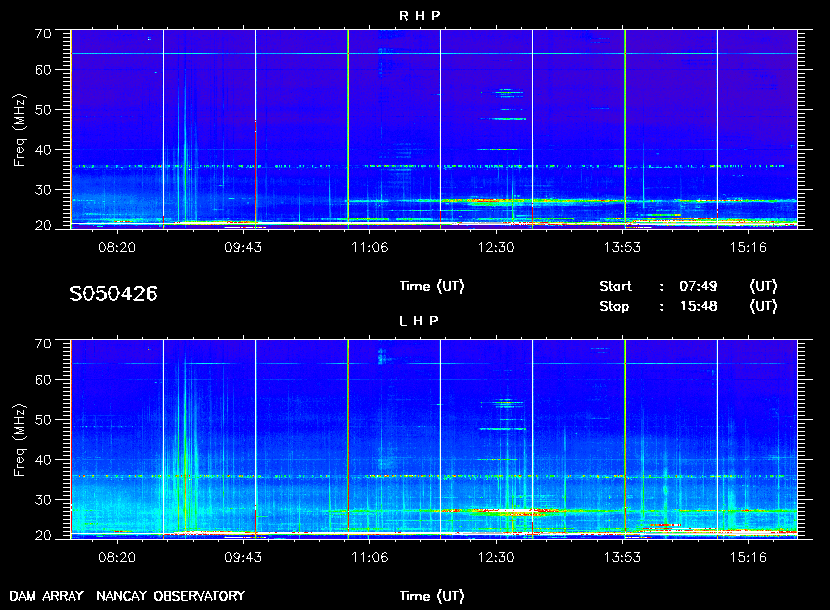Click the "R H P" plot title
830x610 pixels.
(419, 16)
